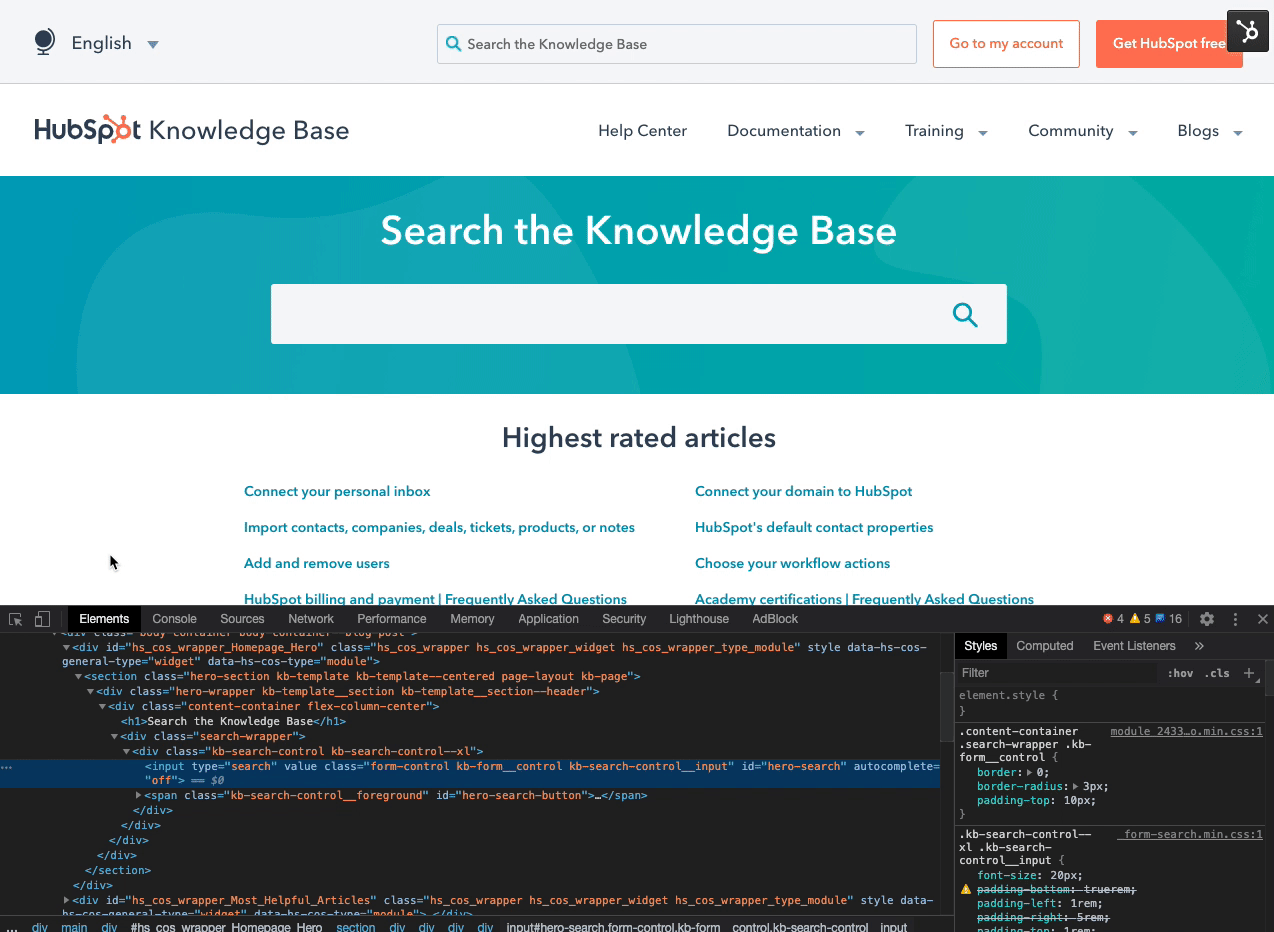
Task: Expand the Documentation menu
Action: (796, 131)
